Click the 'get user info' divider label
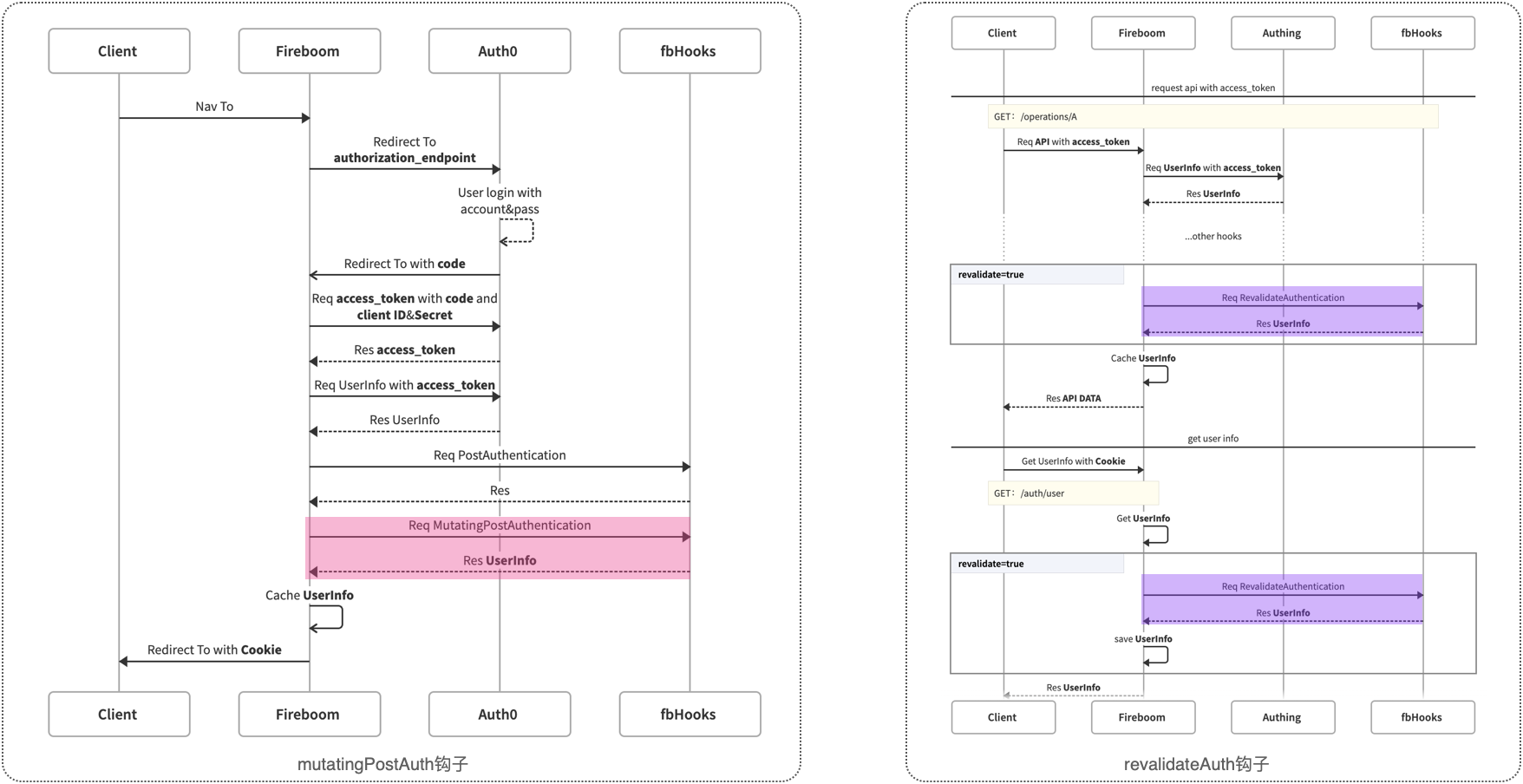 click(x=1213, y=439)
